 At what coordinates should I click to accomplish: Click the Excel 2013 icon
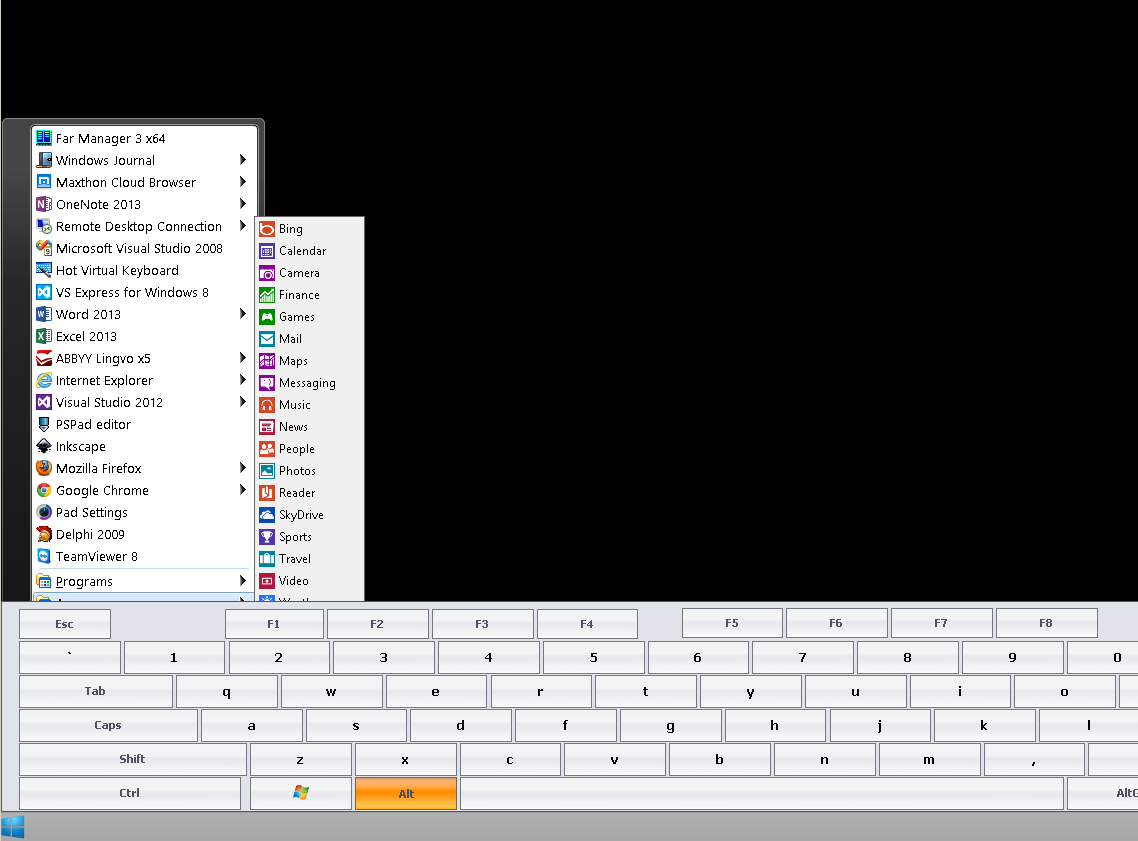pyautogui.click(x=44, y=336)
